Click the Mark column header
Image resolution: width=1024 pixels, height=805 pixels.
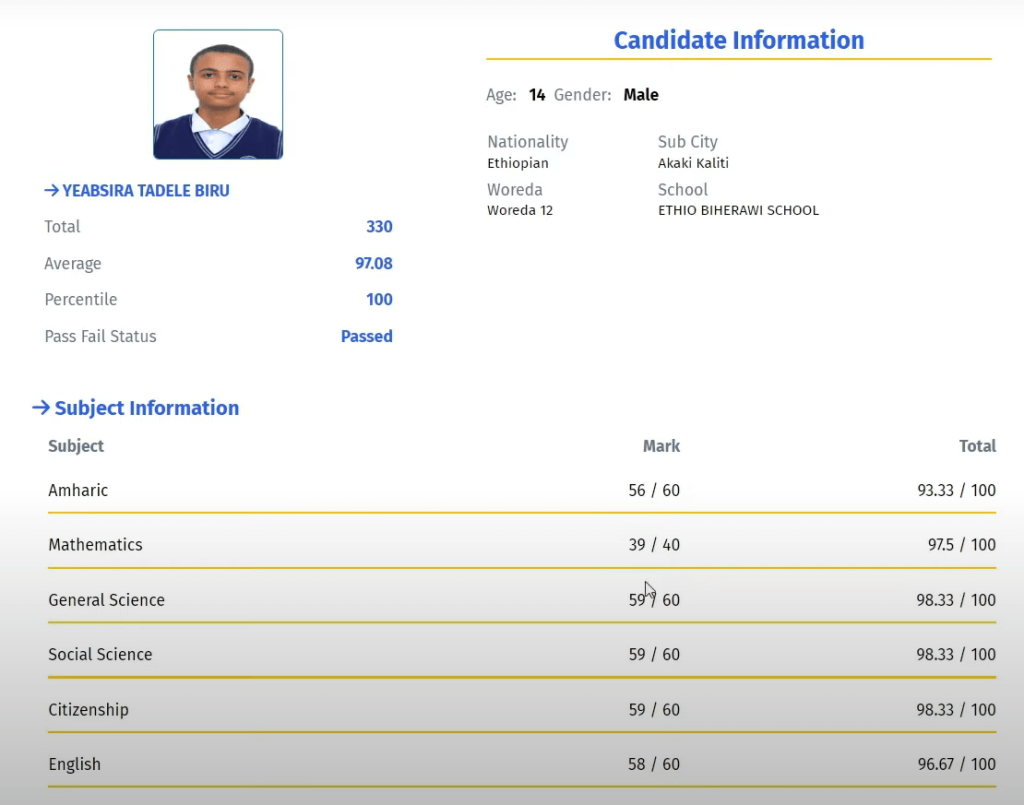(661, 446)
